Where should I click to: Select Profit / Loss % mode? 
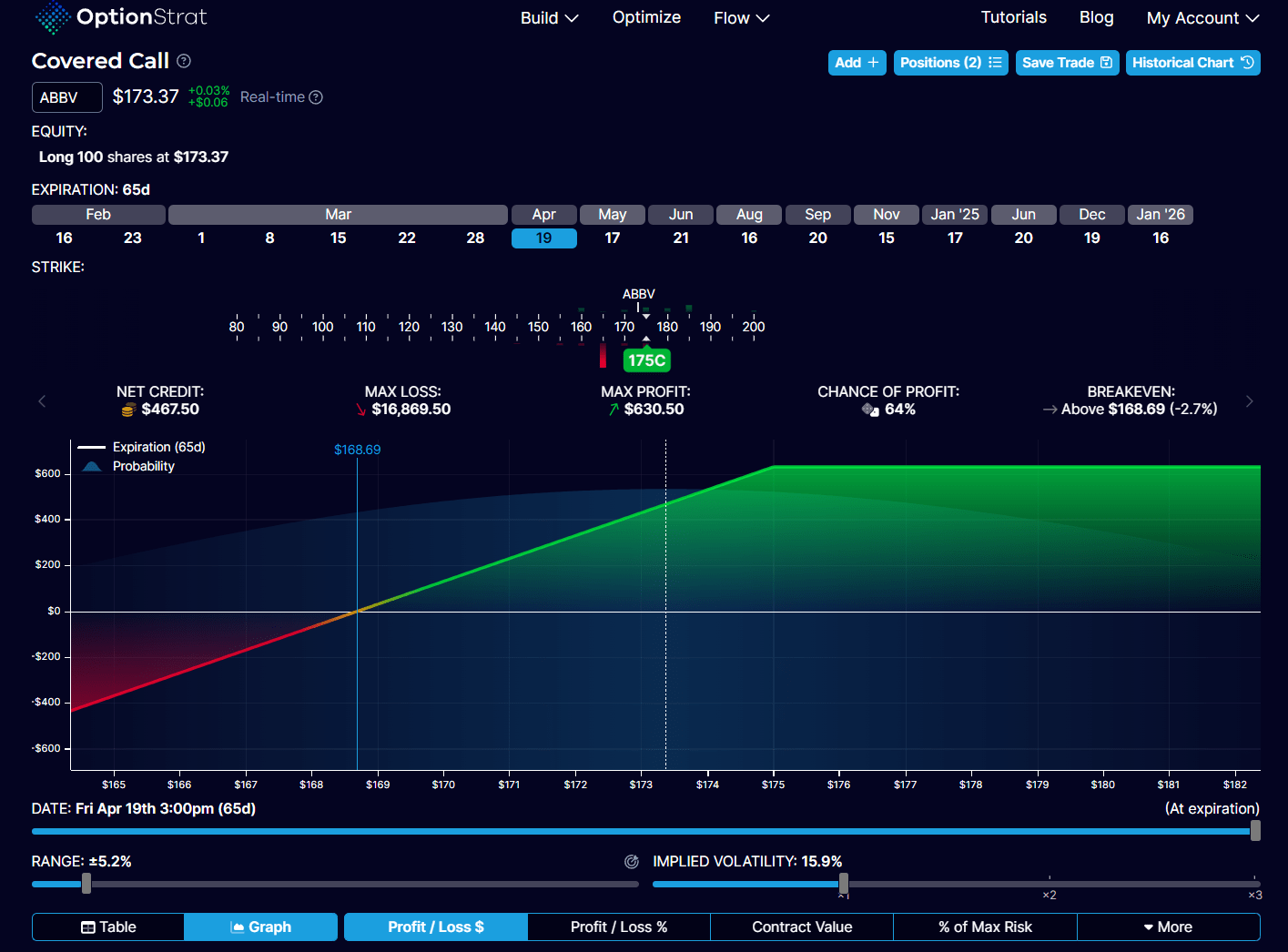coord(619,927)
